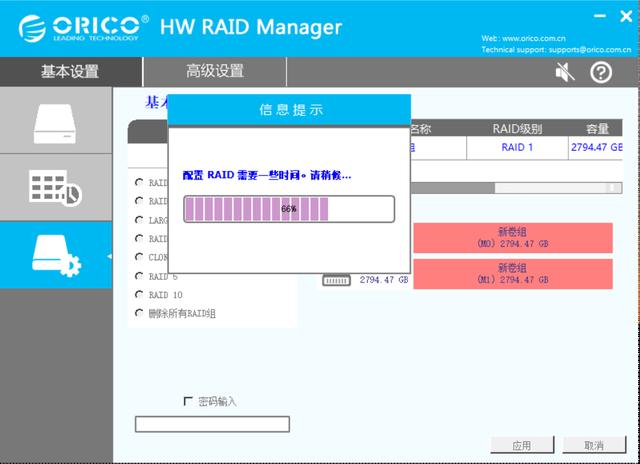Click the 配置 RAID 需要一些时间 message
Image resolution: width=640 pixels, height=464 pixels.
point(267,175)
